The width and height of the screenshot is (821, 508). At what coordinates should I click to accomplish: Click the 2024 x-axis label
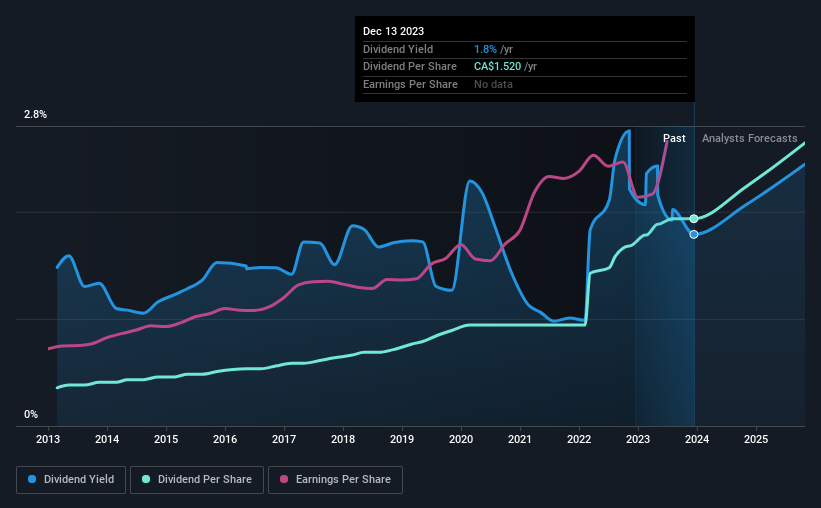point(697,439)
